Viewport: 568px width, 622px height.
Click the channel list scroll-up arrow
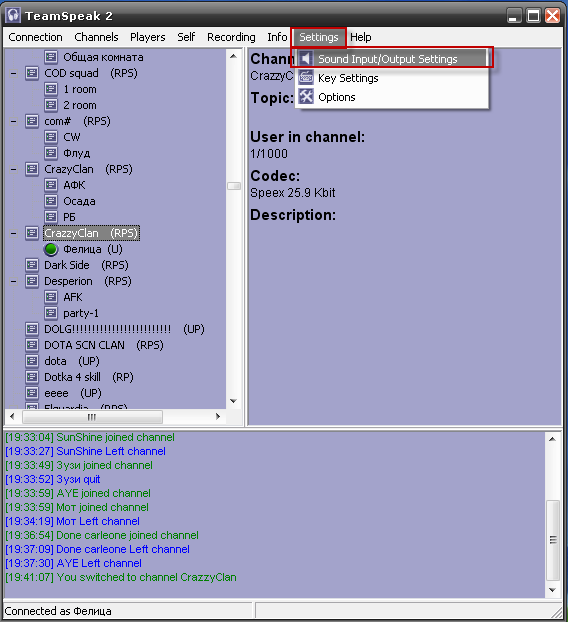[x=234, y=56]
